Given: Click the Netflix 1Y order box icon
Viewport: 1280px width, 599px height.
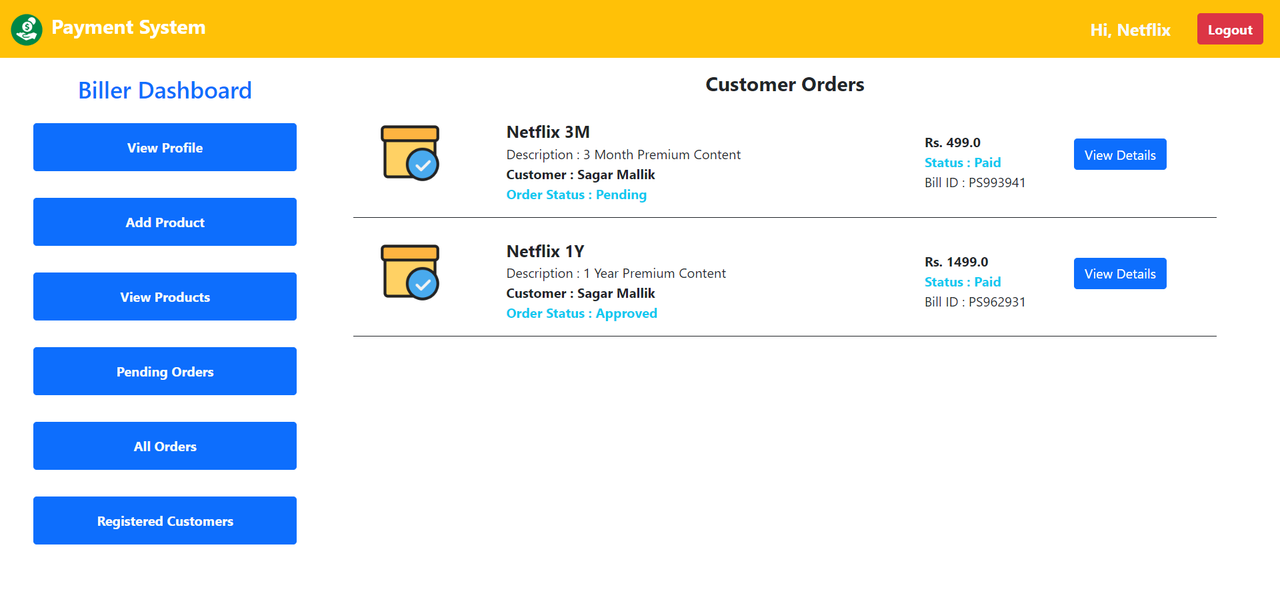Looking at the screenshot, I should pyautogui.click(x=410, y=272).
